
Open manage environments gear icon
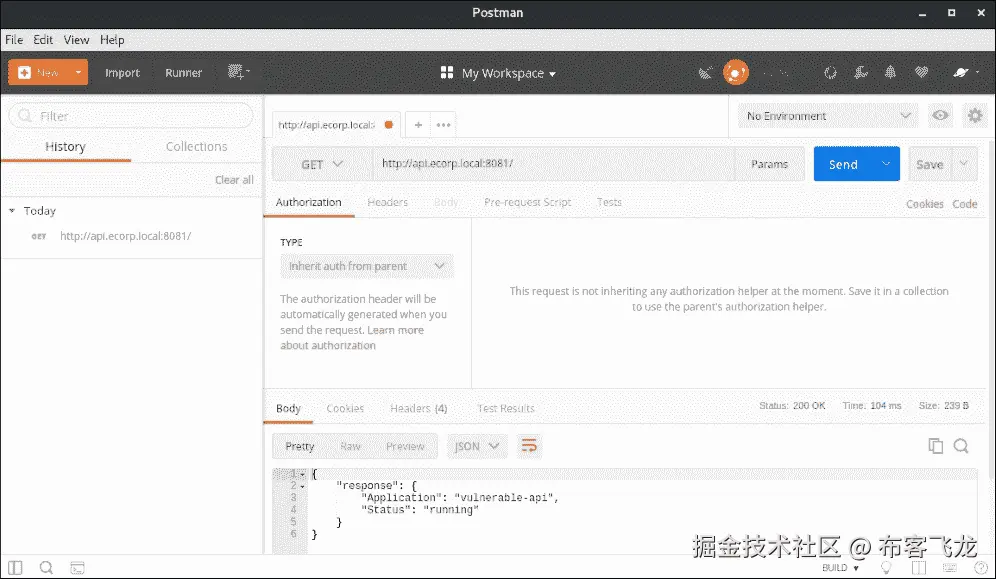[975, 116]
